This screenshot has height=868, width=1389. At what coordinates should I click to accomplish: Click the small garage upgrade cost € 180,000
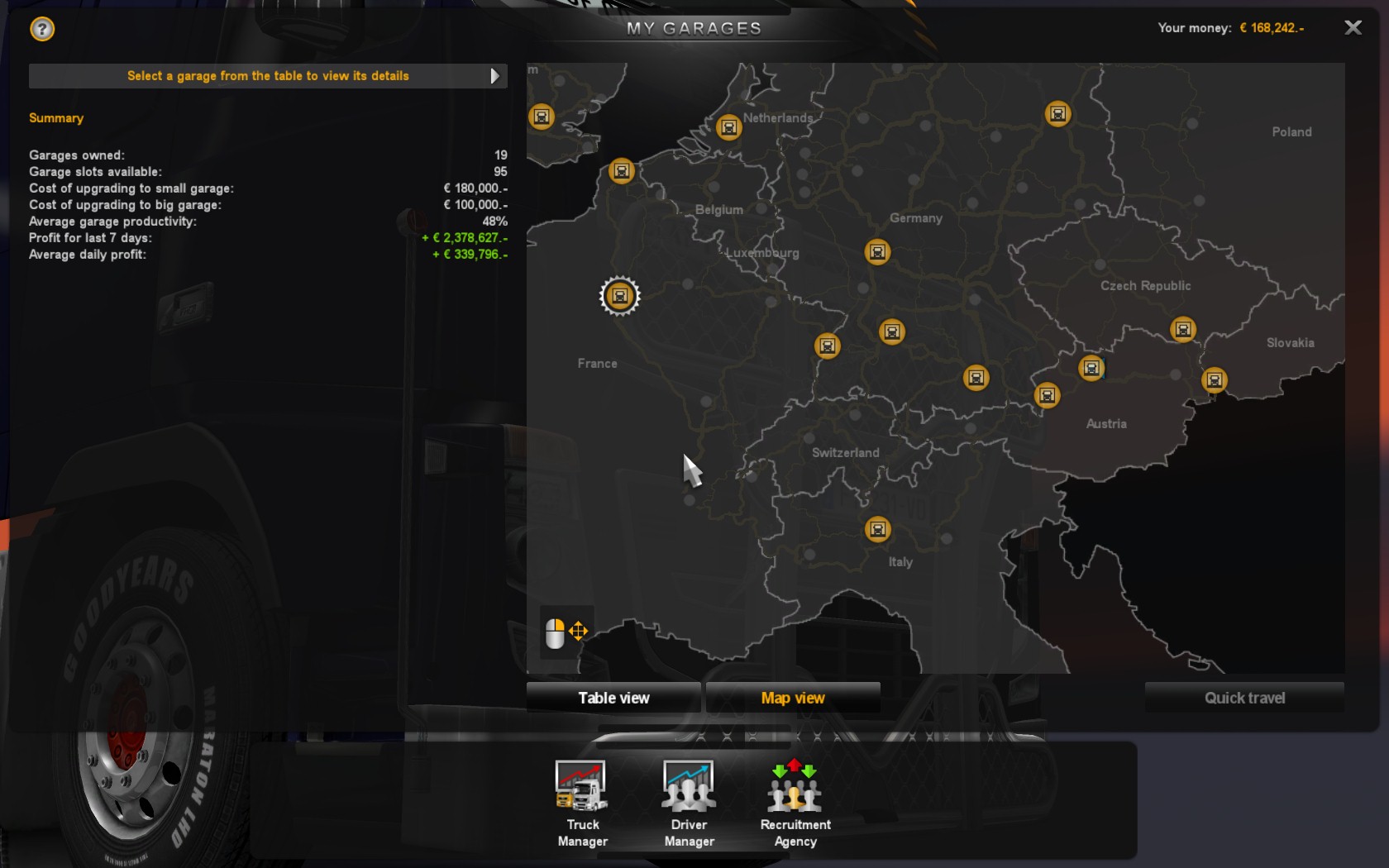tap(475, 188)
